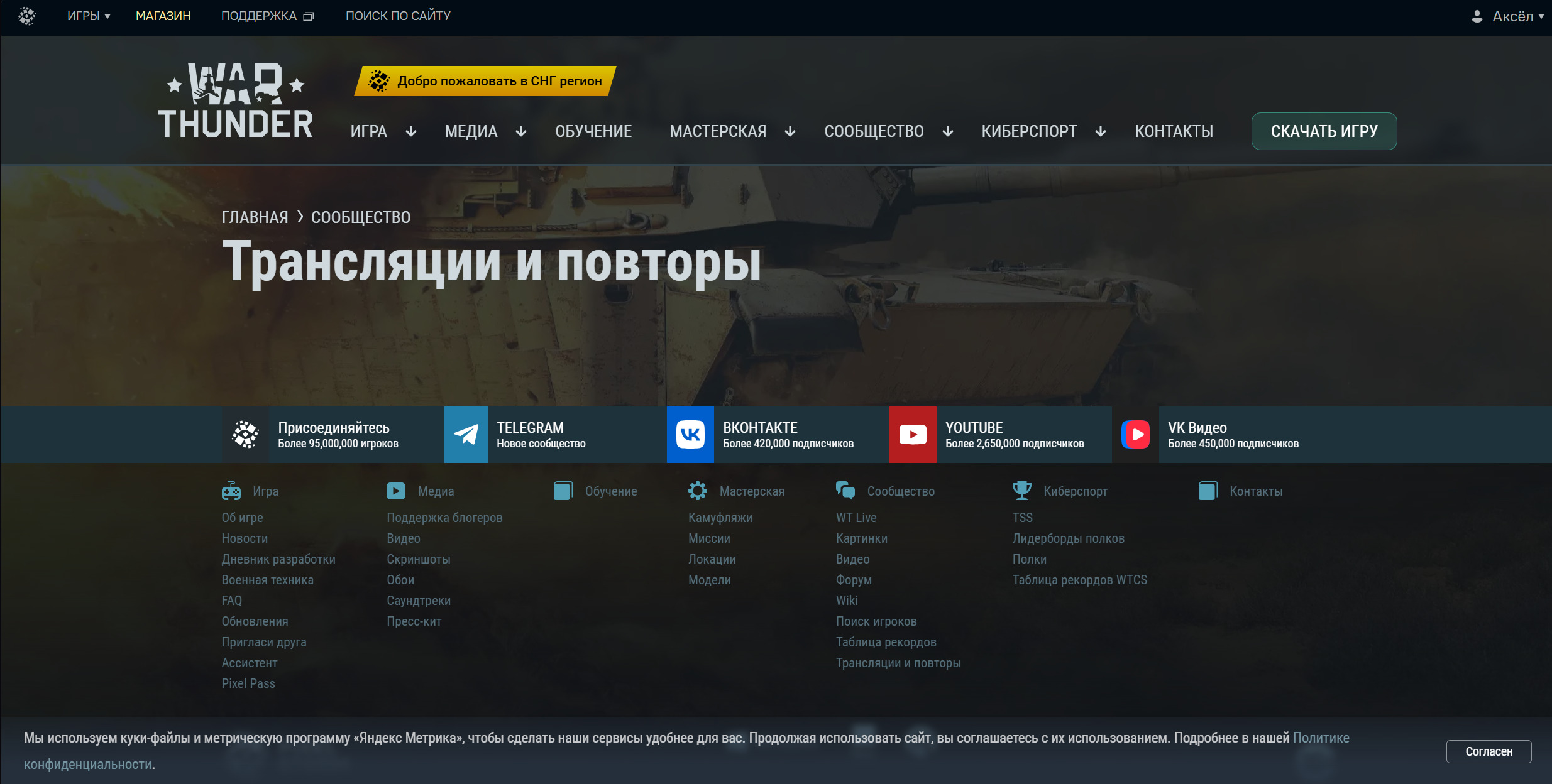Open the Pixel Pass footer link
Image resolution: width=1552 pixels, height=784 pixels.
248,683
